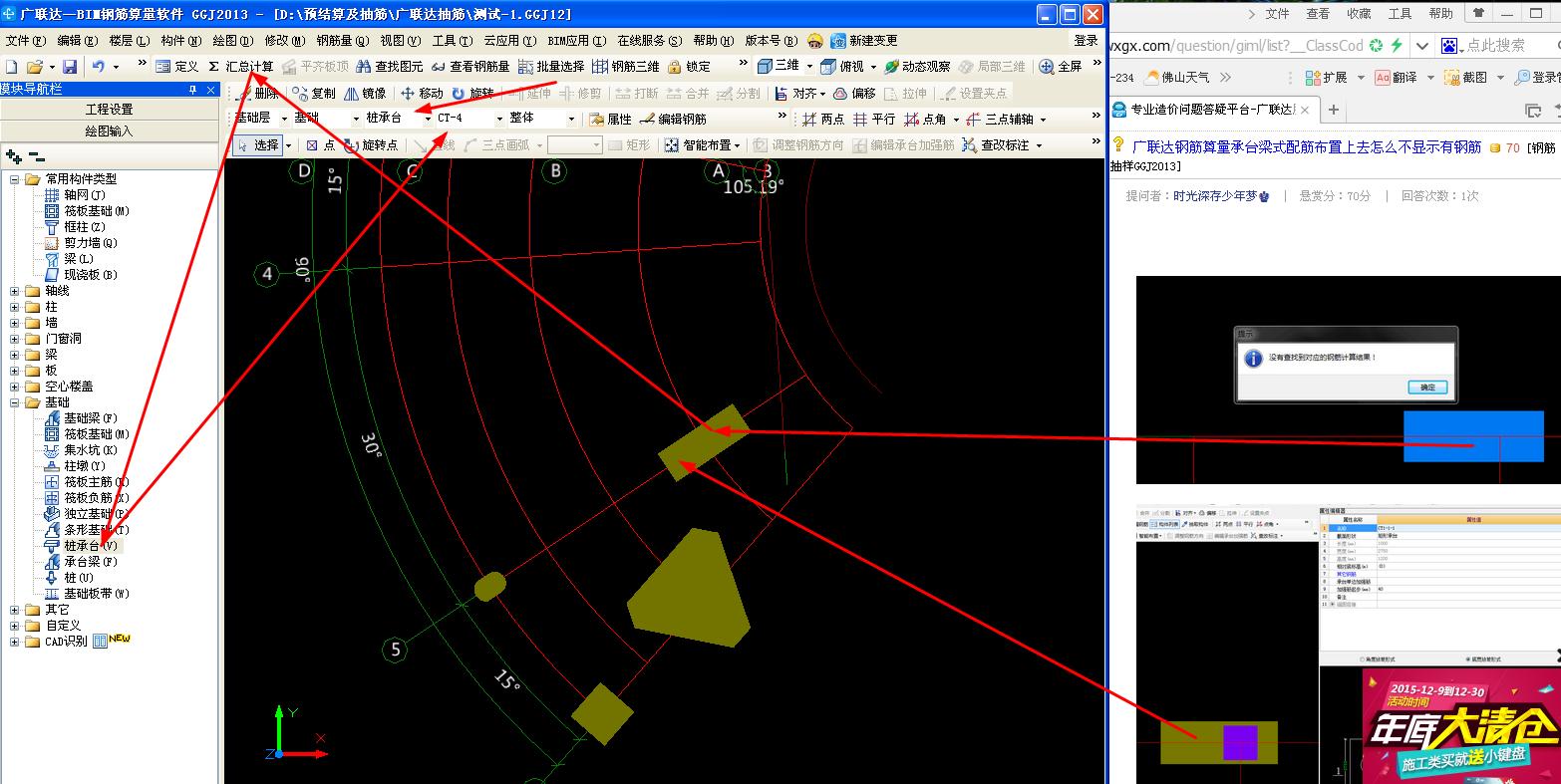Click 批量选择 batch select tool
This screenshot has width=1561, height=784.
[x=551, y=66]
